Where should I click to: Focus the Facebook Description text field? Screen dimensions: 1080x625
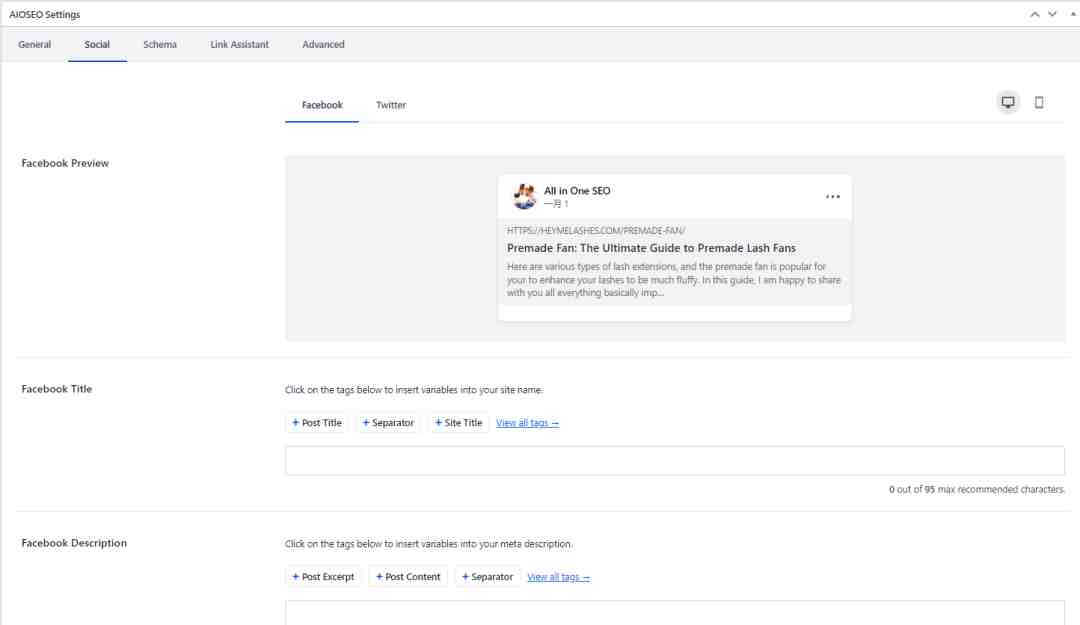point(675,613)
